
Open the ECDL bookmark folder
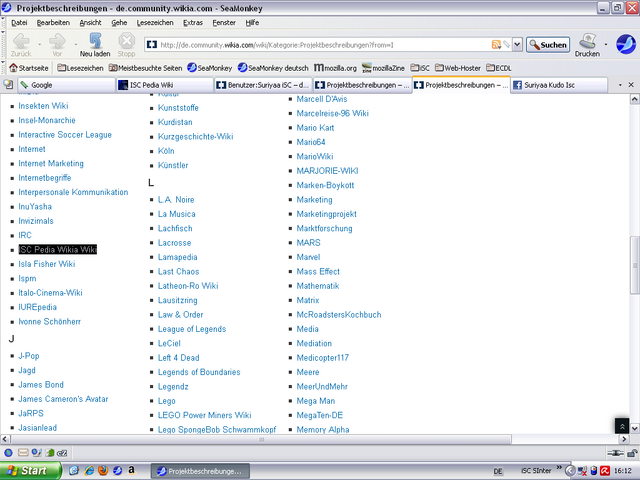pos(499,68)
